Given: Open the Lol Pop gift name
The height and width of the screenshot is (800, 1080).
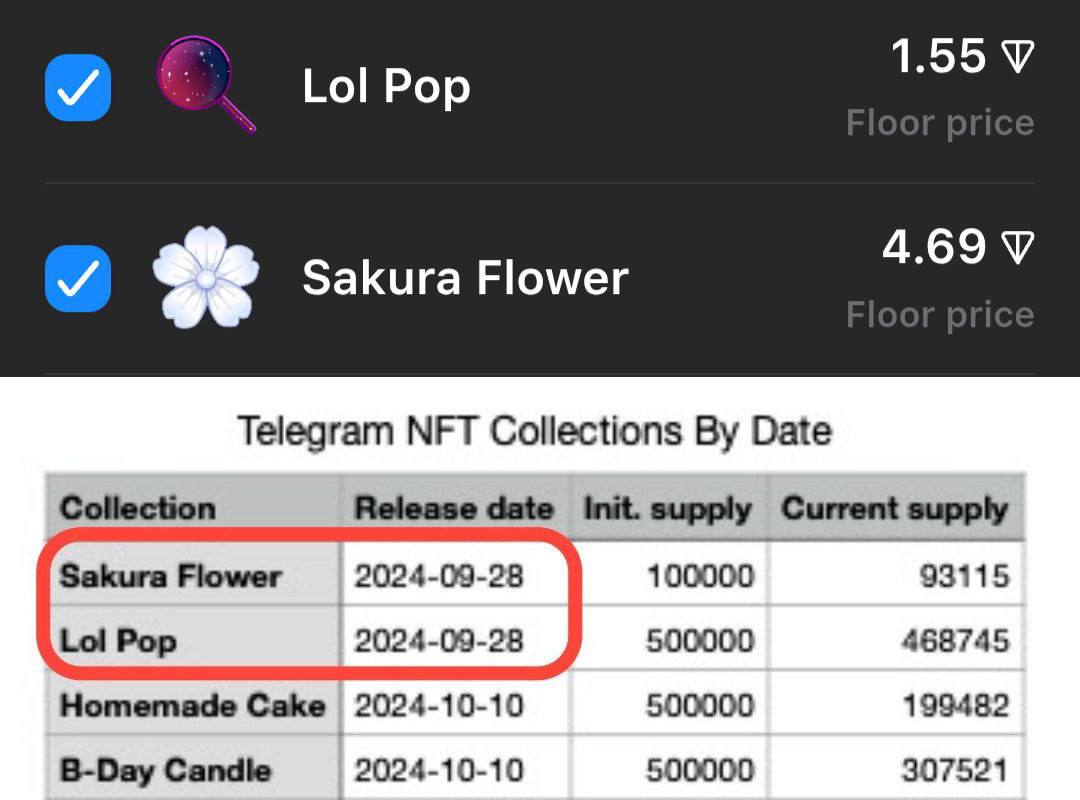Looking at the screenshot, I should coord(386,88).
